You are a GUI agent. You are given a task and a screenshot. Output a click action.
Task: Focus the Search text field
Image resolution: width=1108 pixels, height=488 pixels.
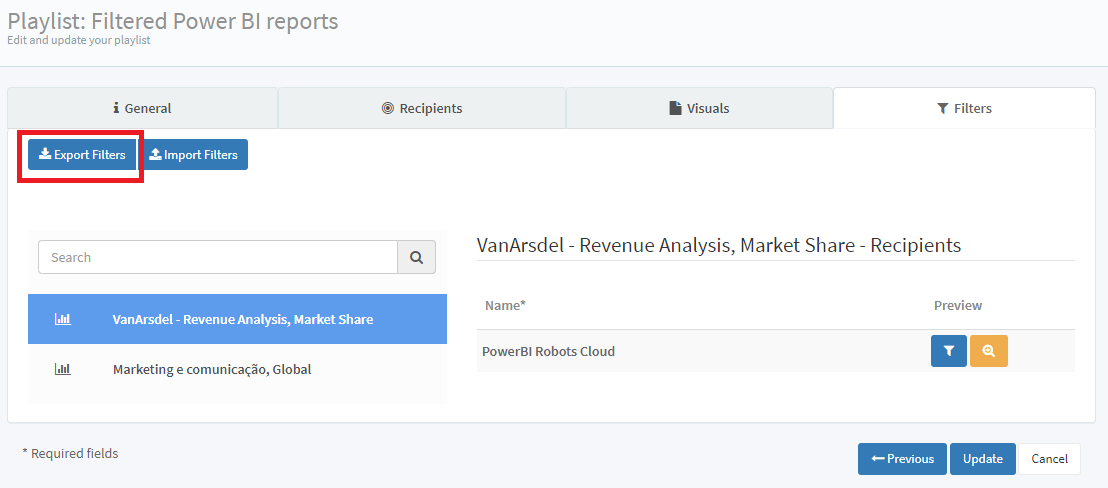coord(217,257)
